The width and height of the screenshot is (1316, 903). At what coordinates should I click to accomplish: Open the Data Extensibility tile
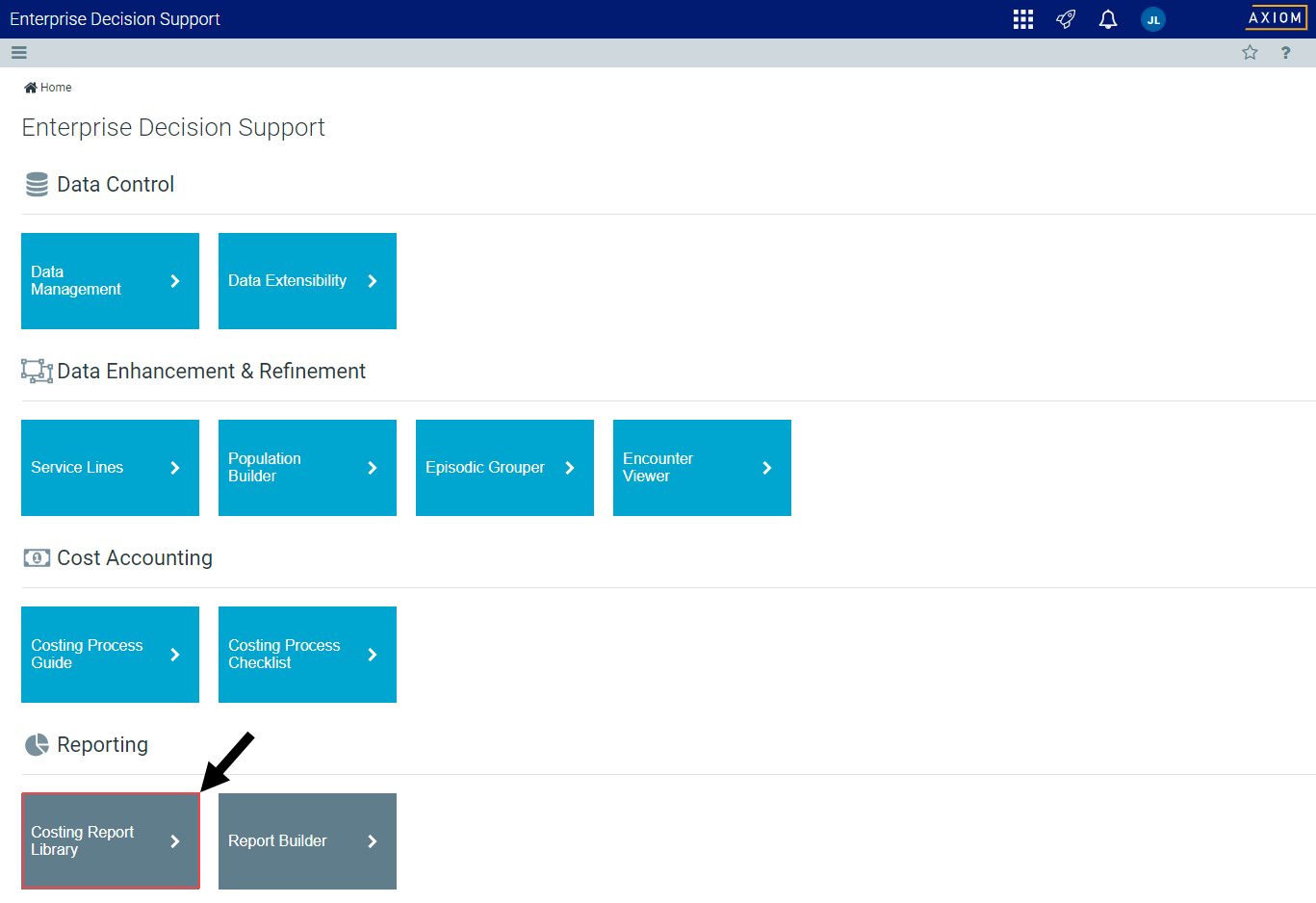(x=307, y=281)
